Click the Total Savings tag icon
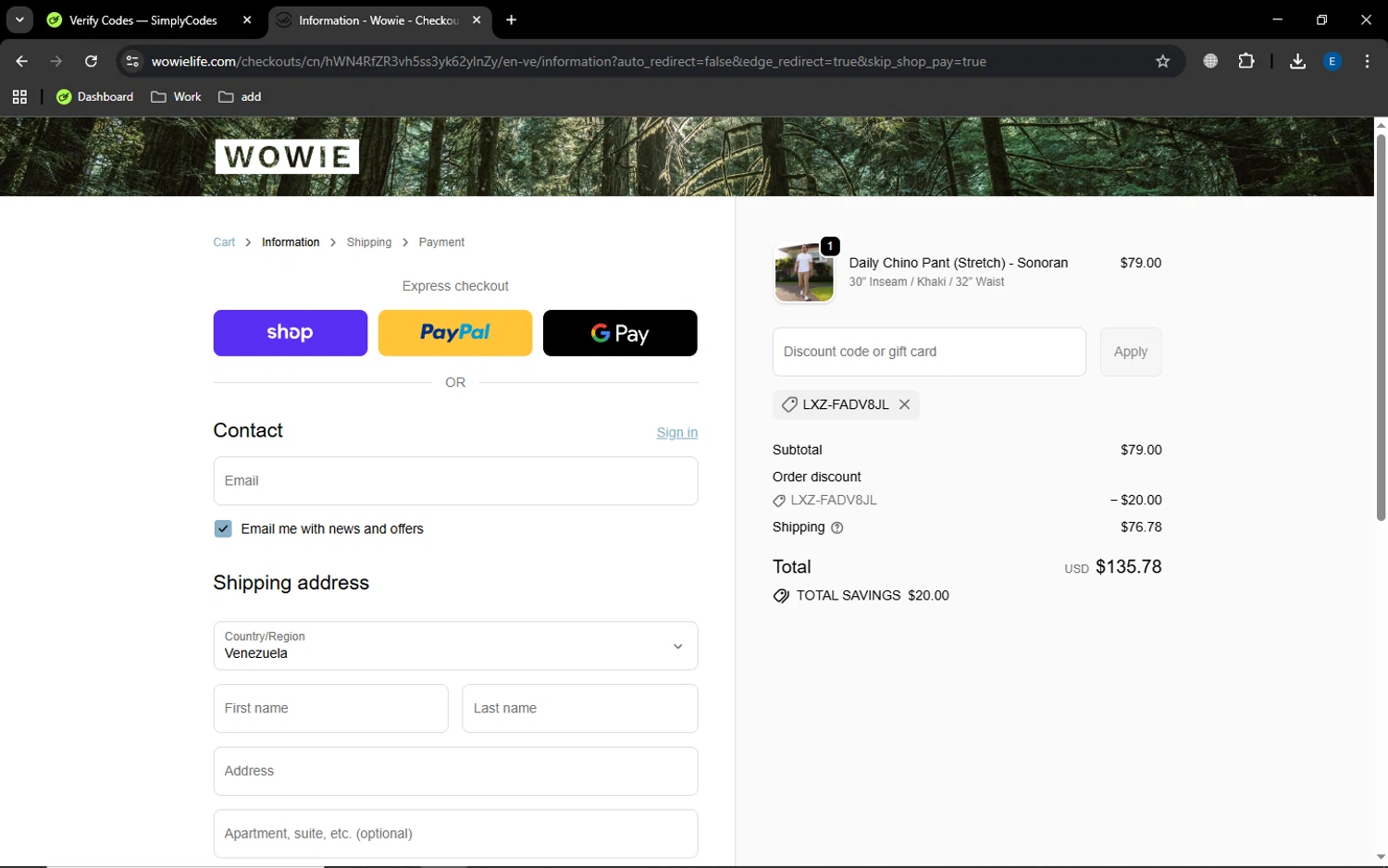The image size is (1388, 868). 781,596
